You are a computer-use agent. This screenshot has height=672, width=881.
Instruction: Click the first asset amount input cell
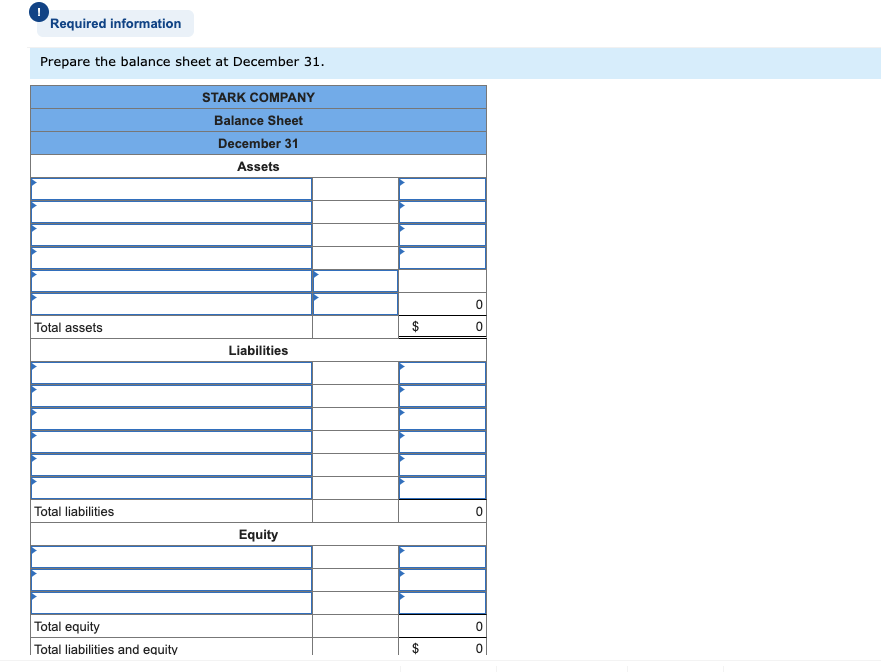441,188
